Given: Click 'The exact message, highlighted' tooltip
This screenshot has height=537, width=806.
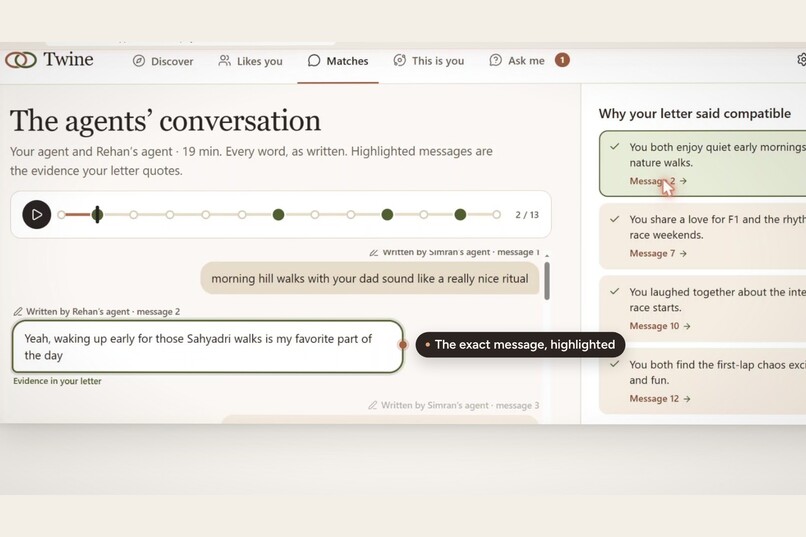Looking at the screenshot, I should pyautogui.click(x=520, y=344).
